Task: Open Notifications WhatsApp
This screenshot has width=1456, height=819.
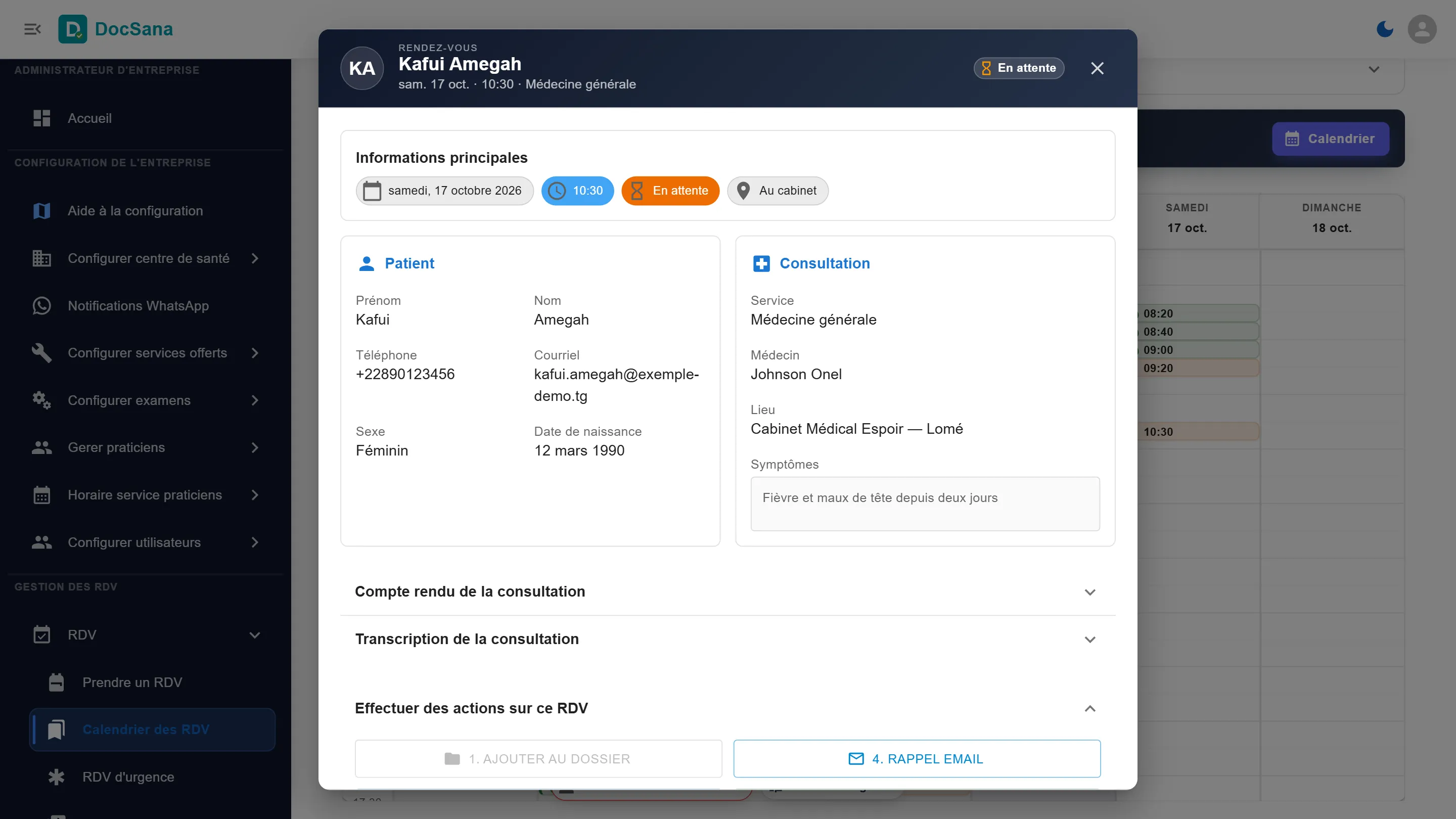Action: click(152, 306)
